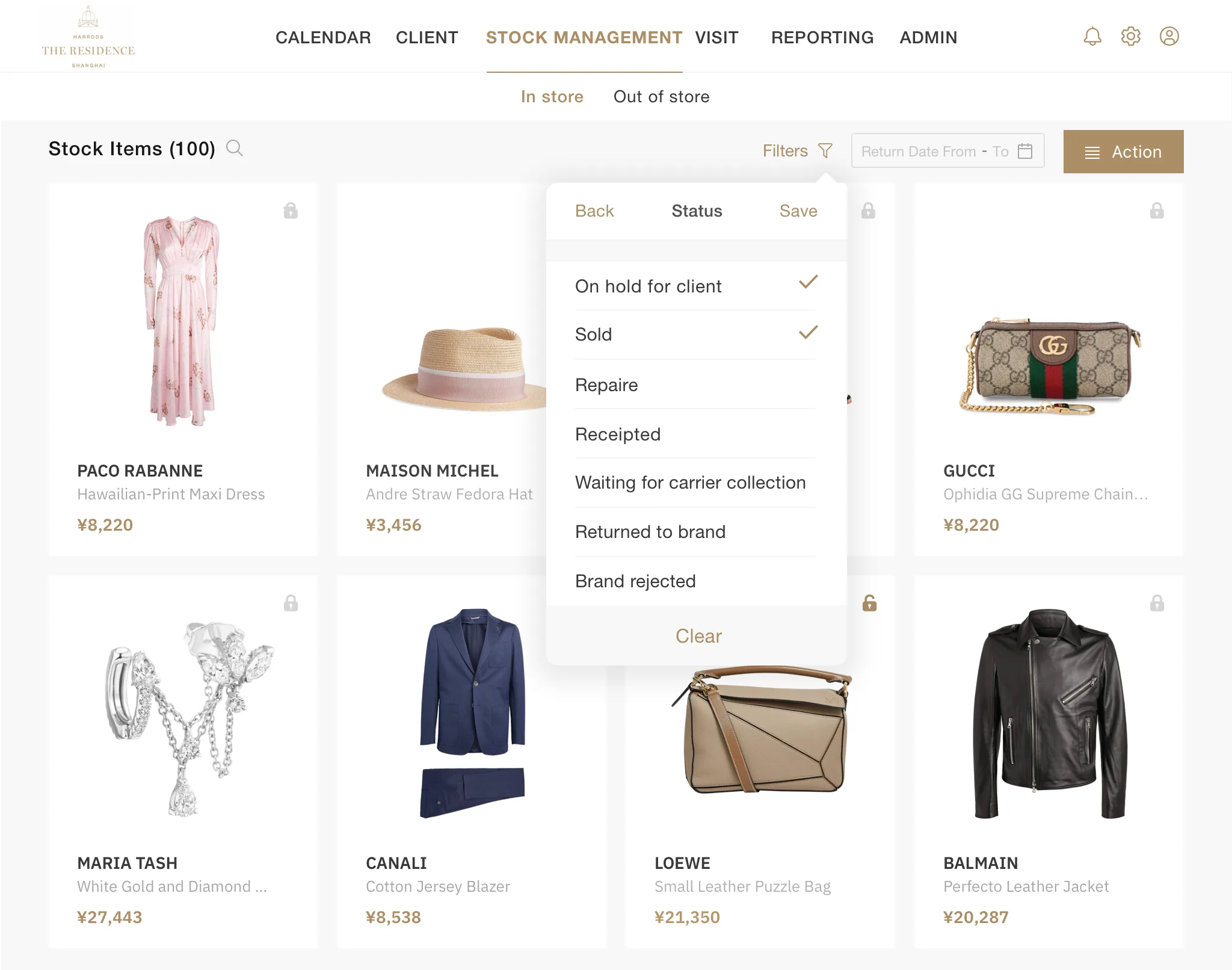
Task: Select Waiting for carrier collection status
Action: [696, 483]
